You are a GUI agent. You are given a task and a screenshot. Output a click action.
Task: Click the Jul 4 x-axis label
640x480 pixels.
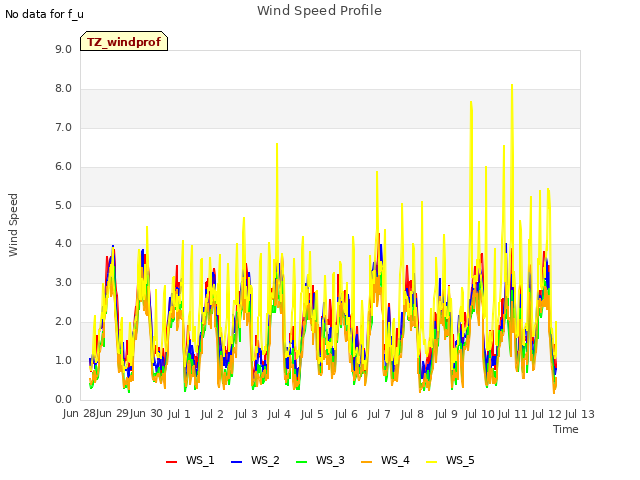279,414
